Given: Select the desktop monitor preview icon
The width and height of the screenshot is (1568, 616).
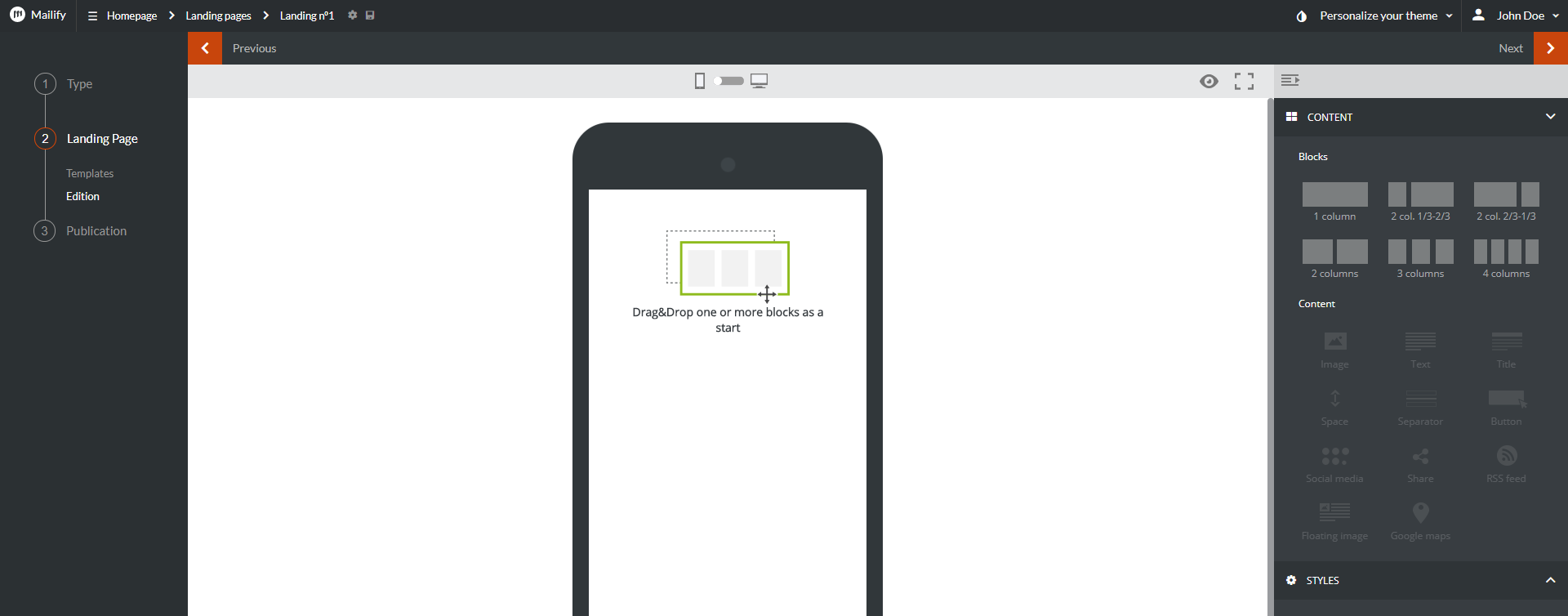Looking at the screenshot, I should pos(759,81).
